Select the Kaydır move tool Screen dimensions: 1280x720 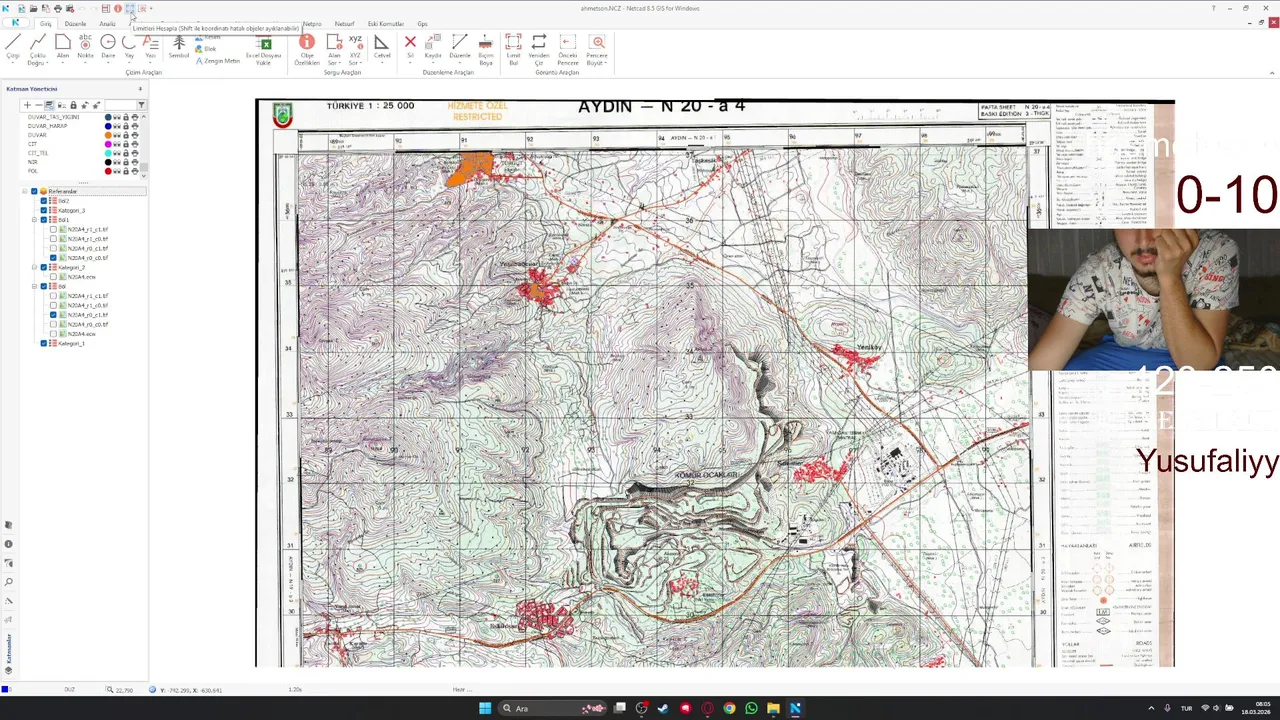(x=433, y=46)
